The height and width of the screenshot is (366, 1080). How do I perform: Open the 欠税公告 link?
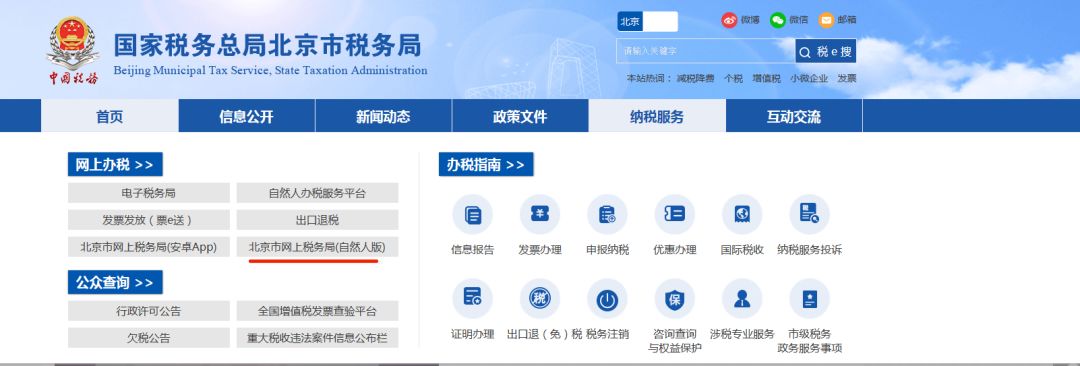pyautogui.click(x=149, y=338)
